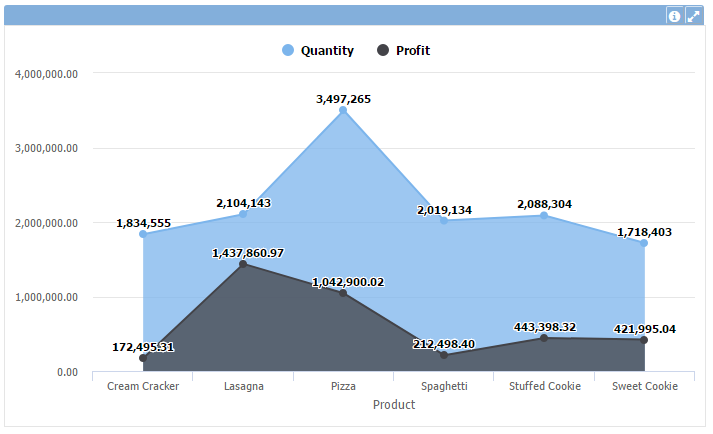Click the Spaghetti quantity point 2,019,134
Viewport: 713px width, 434px height.
point(444,220)
